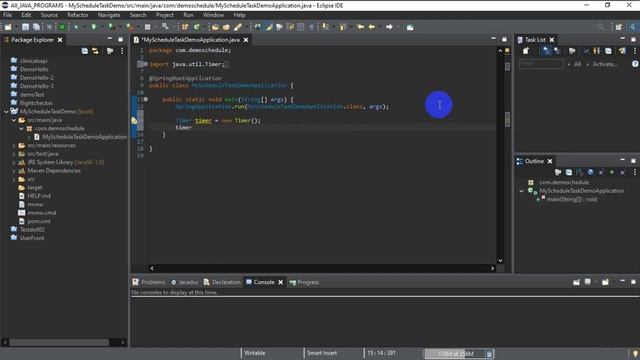Click the New file wizard icon
Image resolution: width=640 pixels, height=360 pixels.
(x=8, y=27)
